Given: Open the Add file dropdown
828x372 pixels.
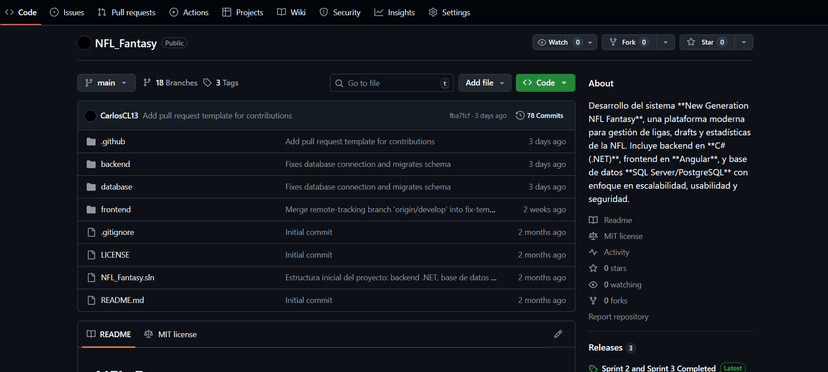Looking at the screenshot, I should point(485,83).
